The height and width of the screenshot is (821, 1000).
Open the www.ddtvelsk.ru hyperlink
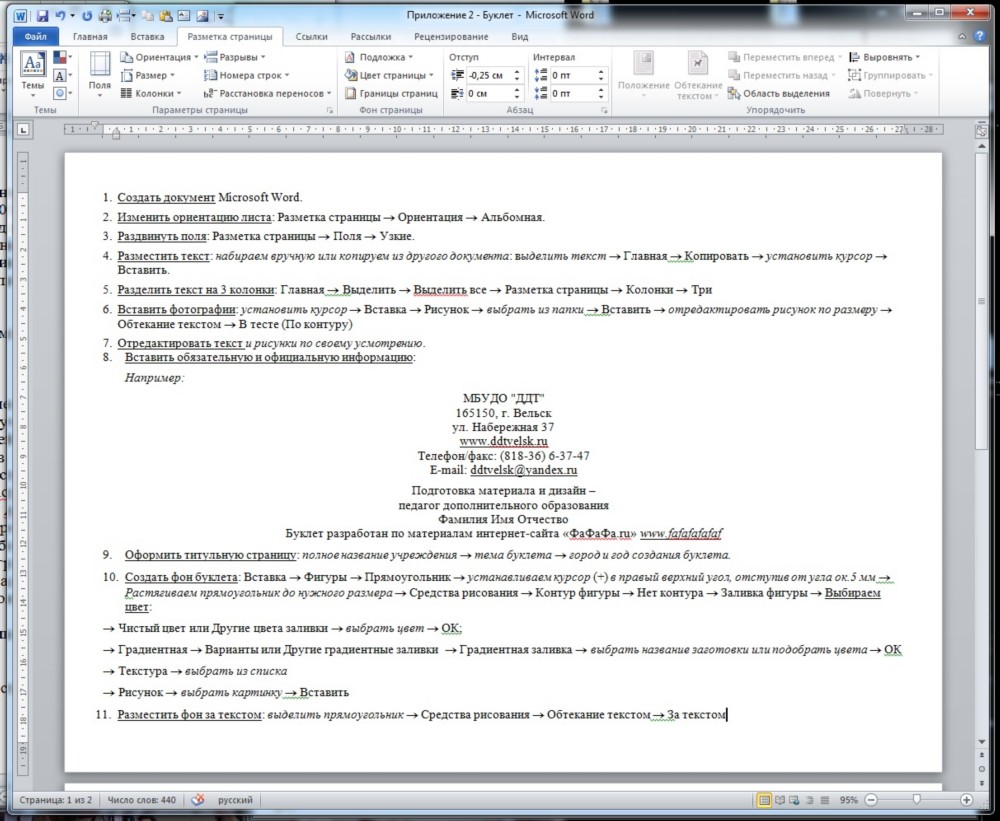coord(503,441)
